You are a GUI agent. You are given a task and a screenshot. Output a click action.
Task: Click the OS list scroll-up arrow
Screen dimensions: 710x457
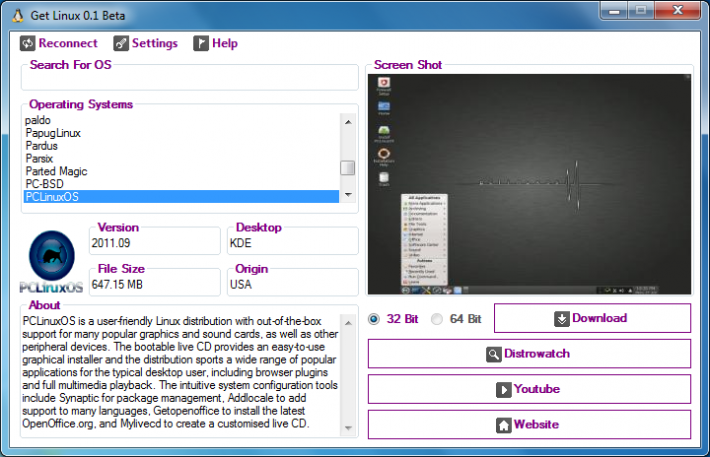pos(348,122)
